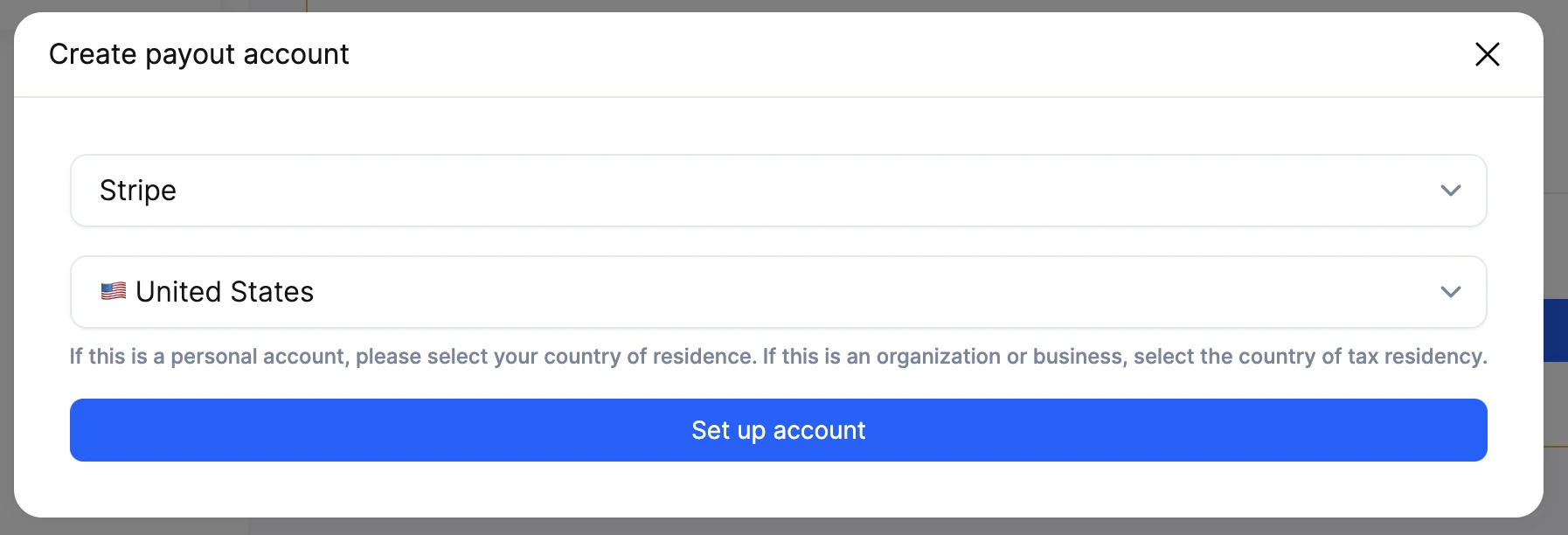
Task: Dismiss the modal using the X icon
Action: [x=1487, y=54]
